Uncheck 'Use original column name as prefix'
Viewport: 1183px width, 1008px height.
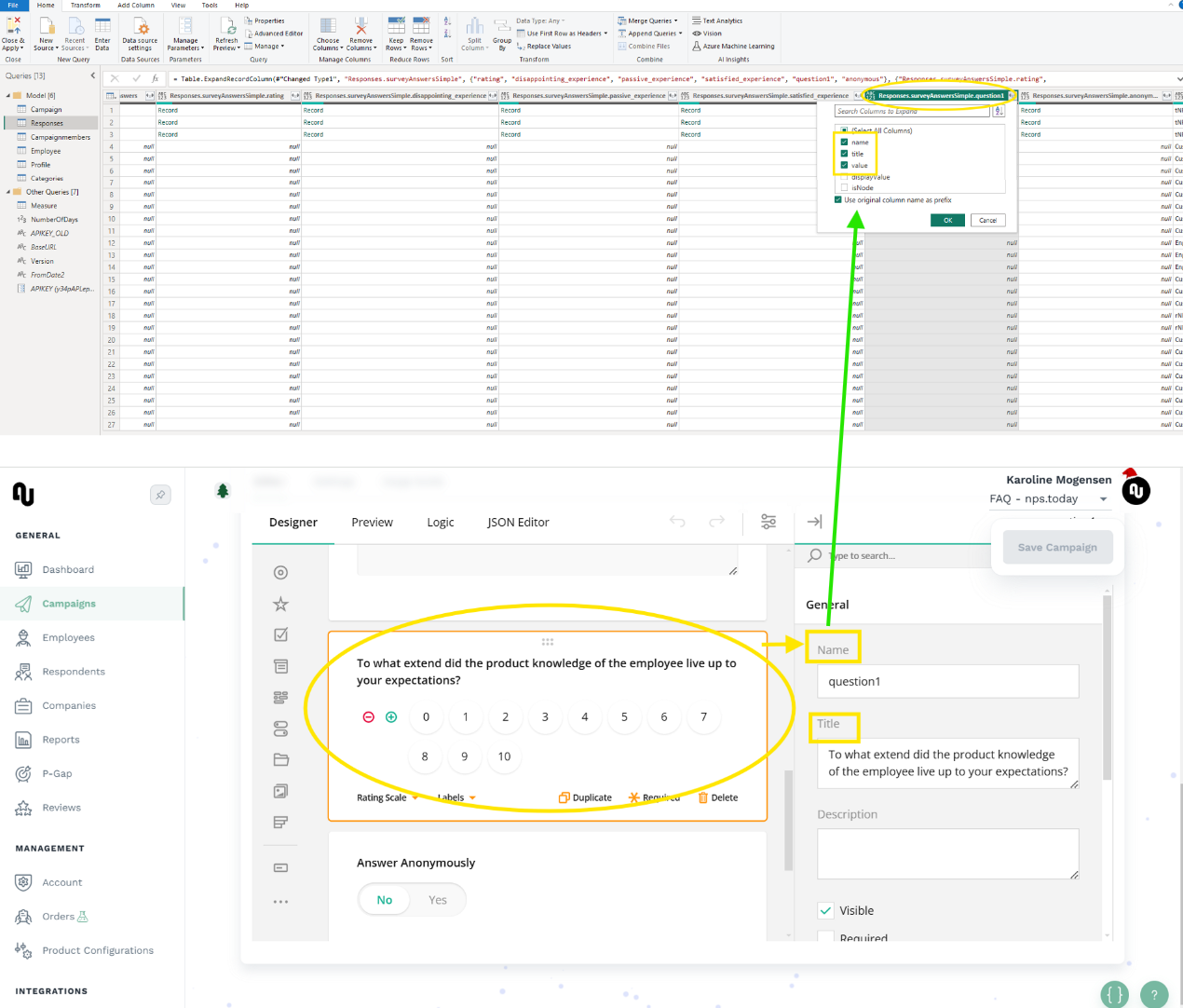[838, 200]
